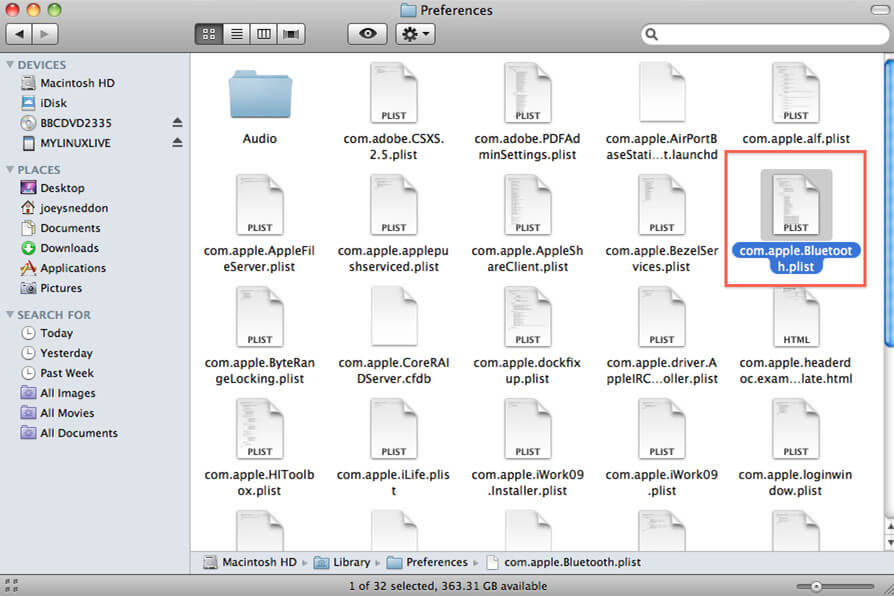The image size is (894, 596).
Task: Select the com.apple.ByteRangeLocking.plist icon
Action: (x=260, y=317)
